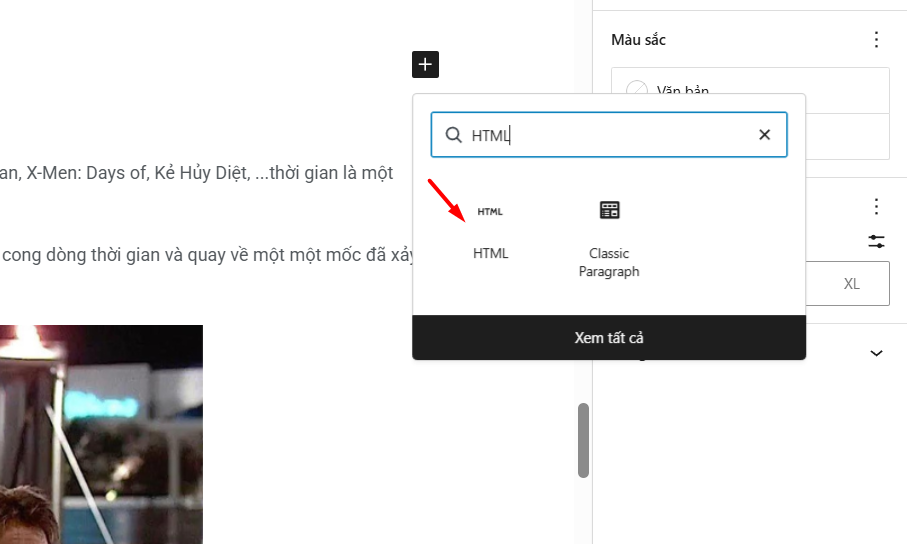907x544 pixels.
Task: Select the Văn bản color option
Action: tap(750, 90)
